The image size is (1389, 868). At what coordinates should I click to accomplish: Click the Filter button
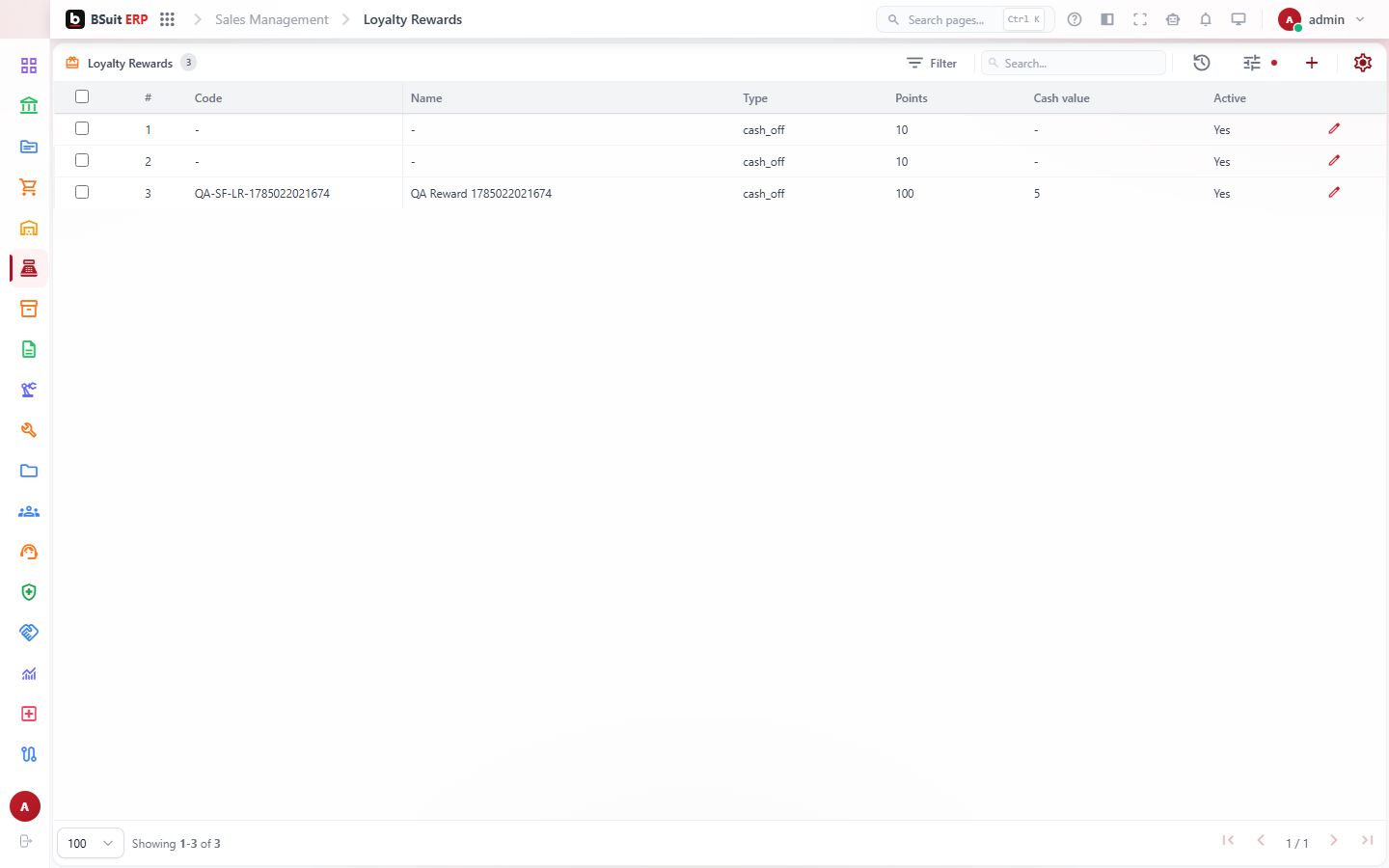click(x=932, y=63)
